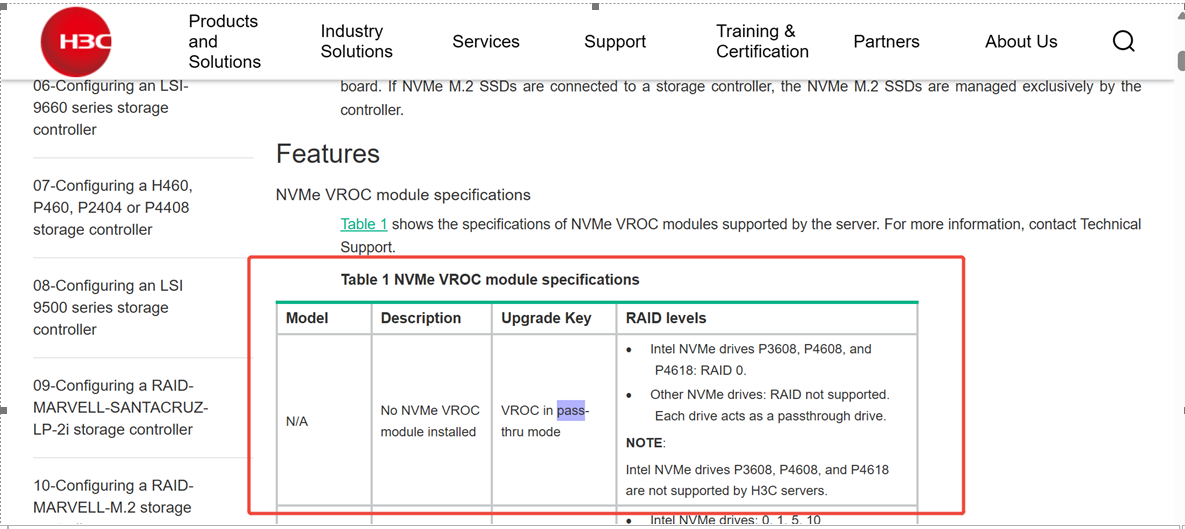Click text are not supported by H3C servers
Viewport: 1185px width, 529px height.
click(727, 491)
